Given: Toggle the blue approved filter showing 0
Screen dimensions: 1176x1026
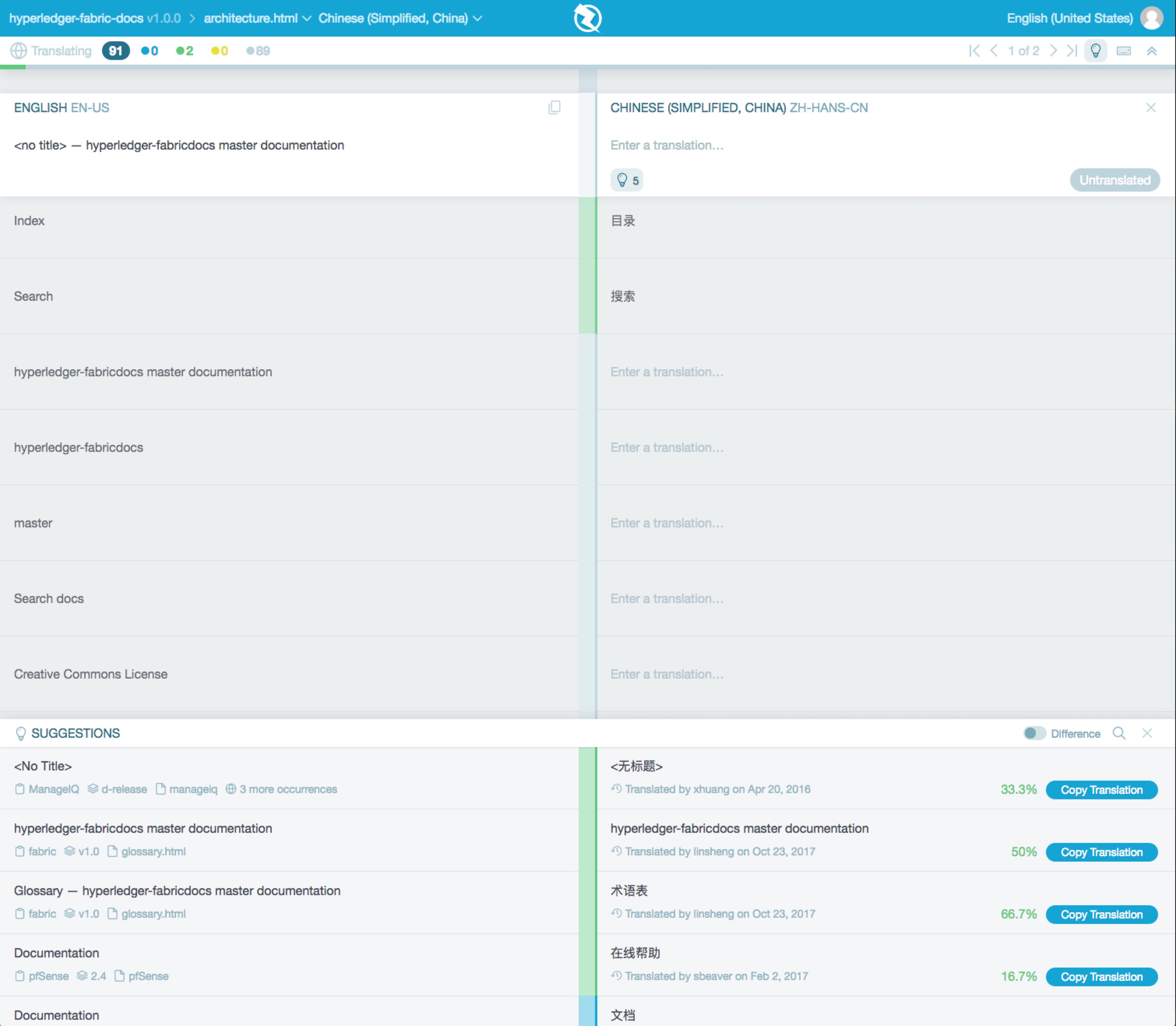Looking at the screenshot, I should point(150,51).
